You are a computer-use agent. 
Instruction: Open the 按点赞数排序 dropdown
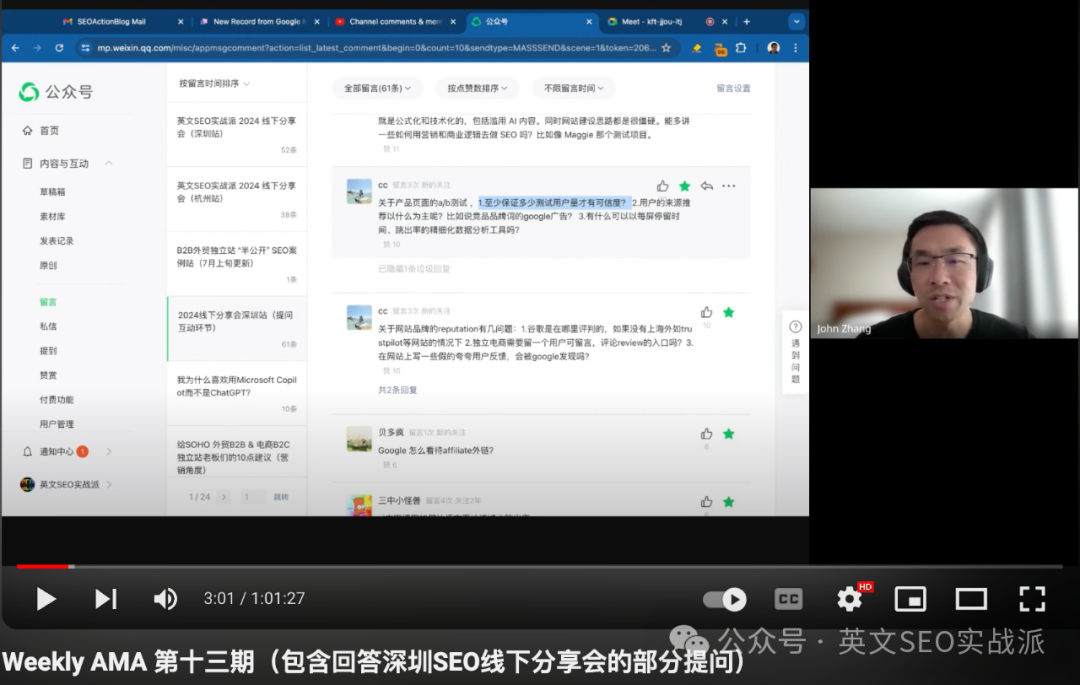(x=477, y=88)
